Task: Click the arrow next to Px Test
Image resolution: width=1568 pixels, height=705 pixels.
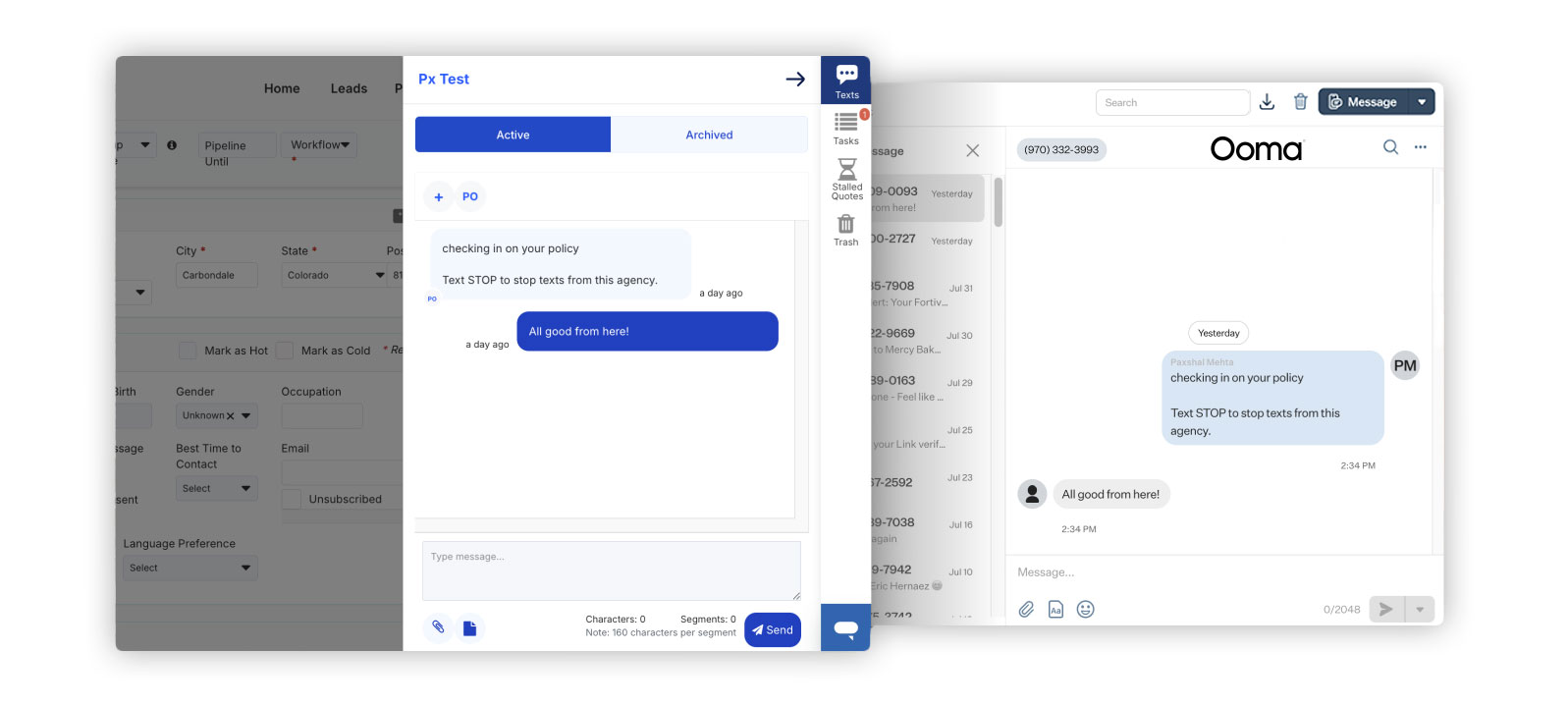Action: click(795, 80)
